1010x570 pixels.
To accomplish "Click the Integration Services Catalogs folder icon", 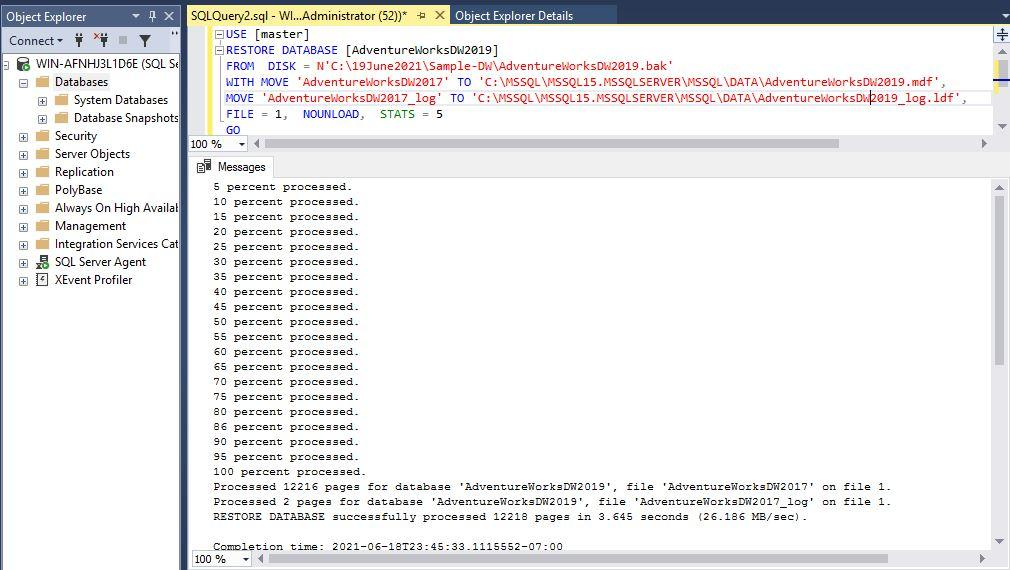I will point(43,244).
